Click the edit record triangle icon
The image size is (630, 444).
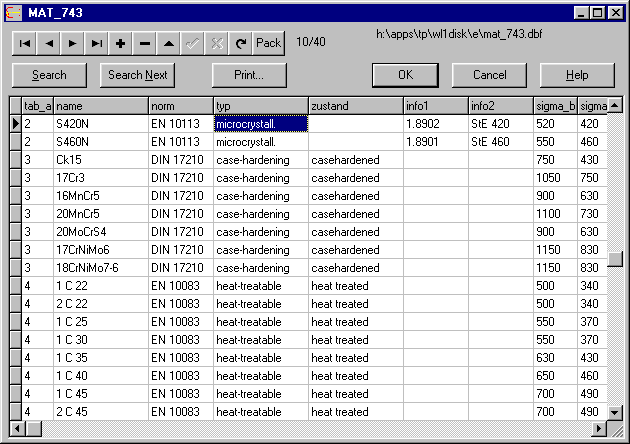pyautogui.click(x=169, y=43)
